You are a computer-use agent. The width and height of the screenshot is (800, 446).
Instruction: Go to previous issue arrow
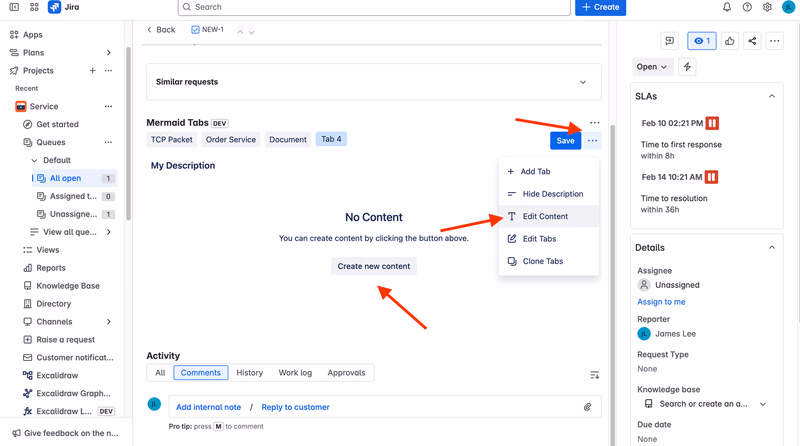240,31
